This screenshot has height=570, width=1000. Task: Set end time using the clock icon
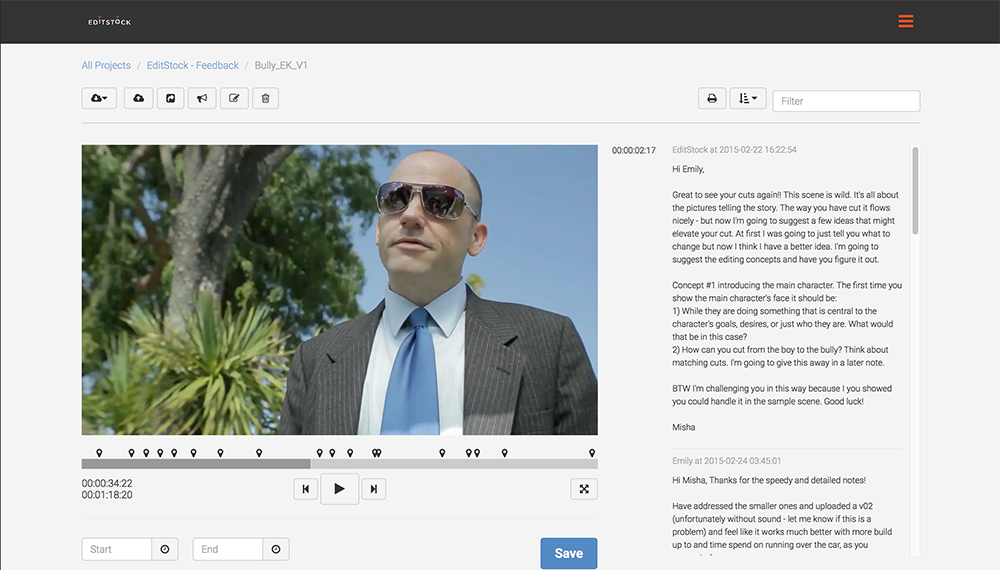pyautogui.click(x=276, y=549)
